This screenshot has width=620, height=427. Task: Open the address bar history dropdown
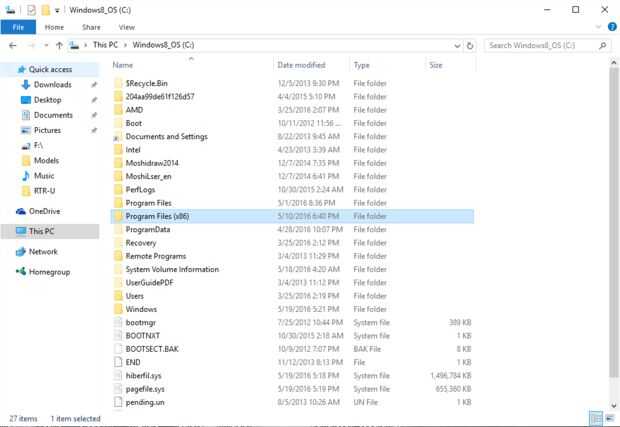457,45
